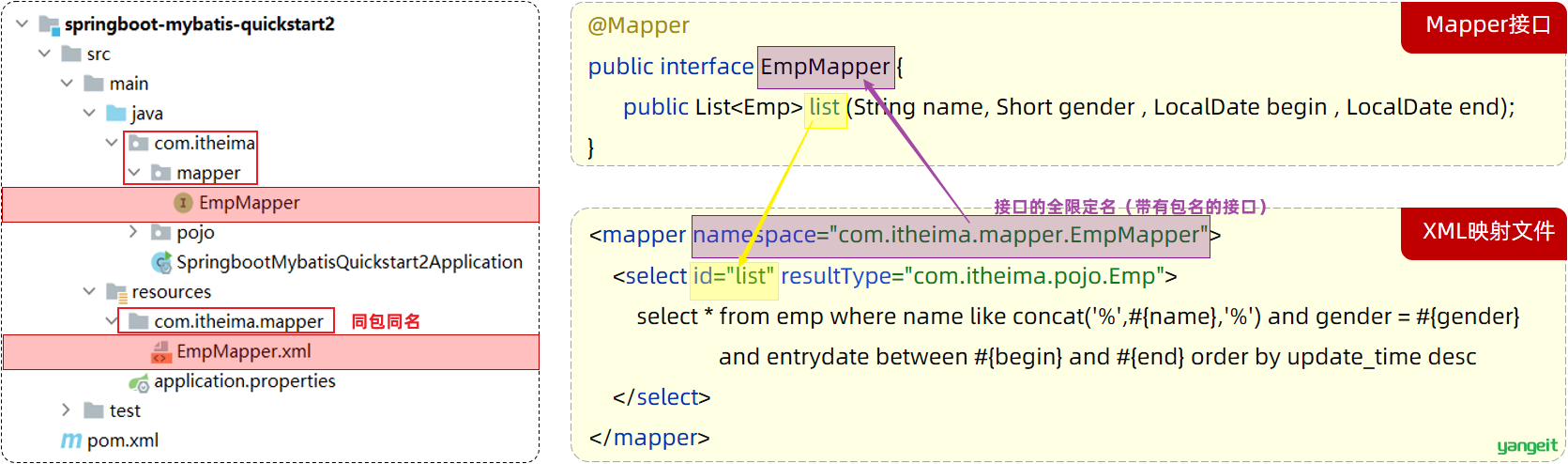Screen dimensions: 1568x464
Task: Click the closing </select> tag
Action: coord(662,397)
